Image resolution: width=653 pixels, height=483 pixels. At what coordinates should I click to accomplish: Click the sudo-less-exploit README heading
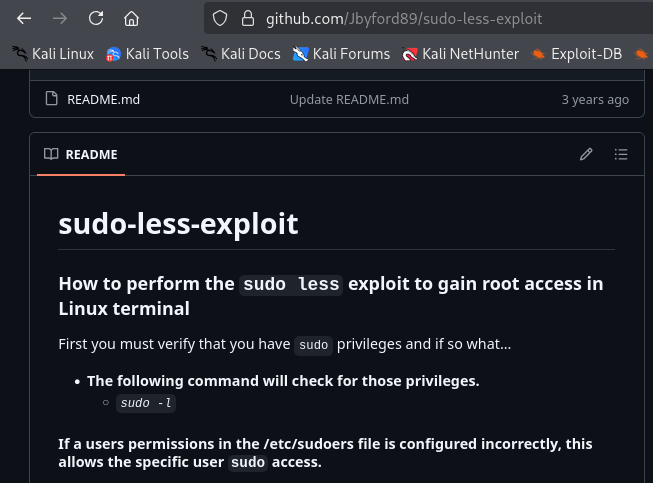pos(178,224)
